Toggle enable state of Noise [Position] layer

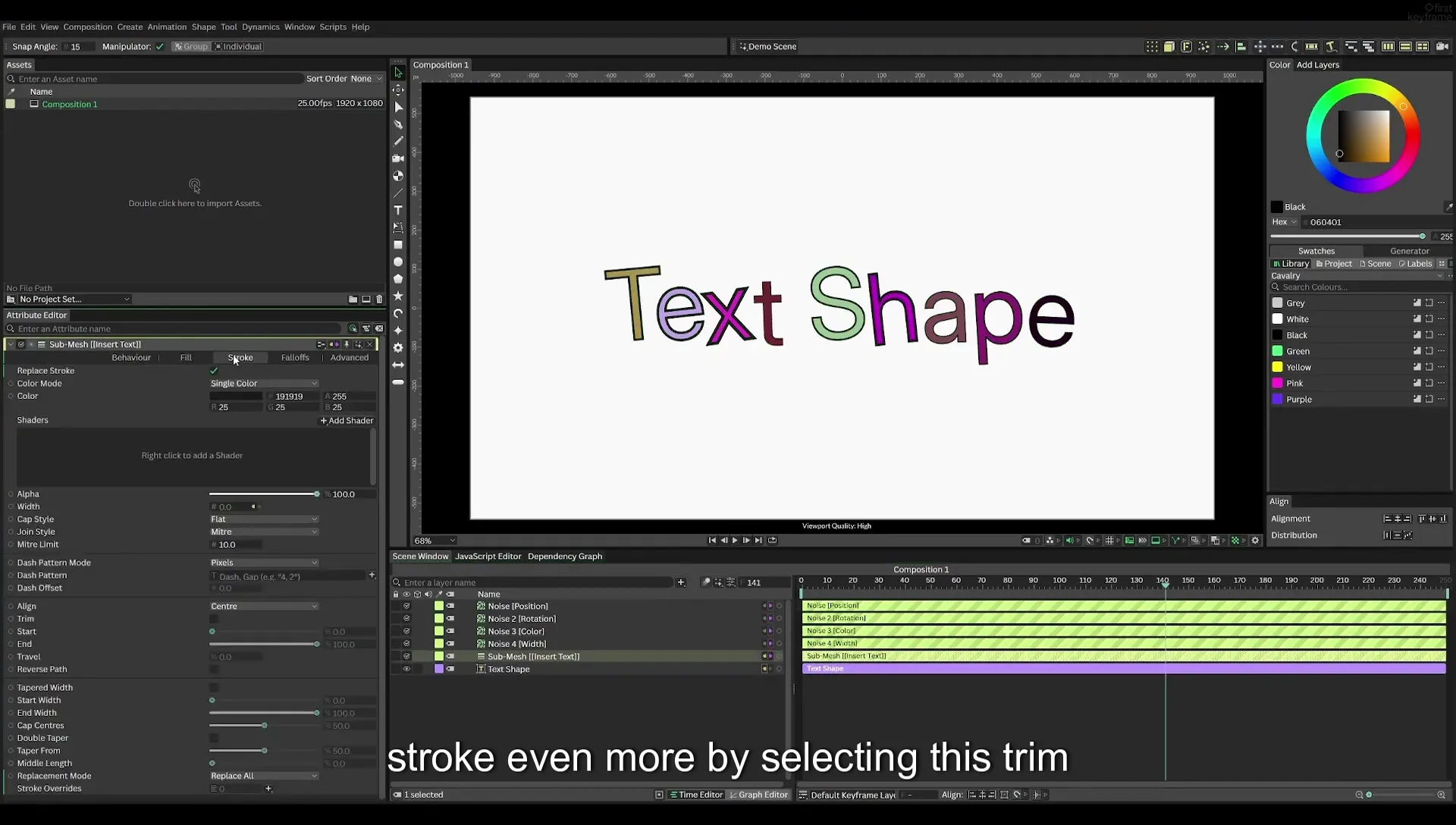(406, 606)
